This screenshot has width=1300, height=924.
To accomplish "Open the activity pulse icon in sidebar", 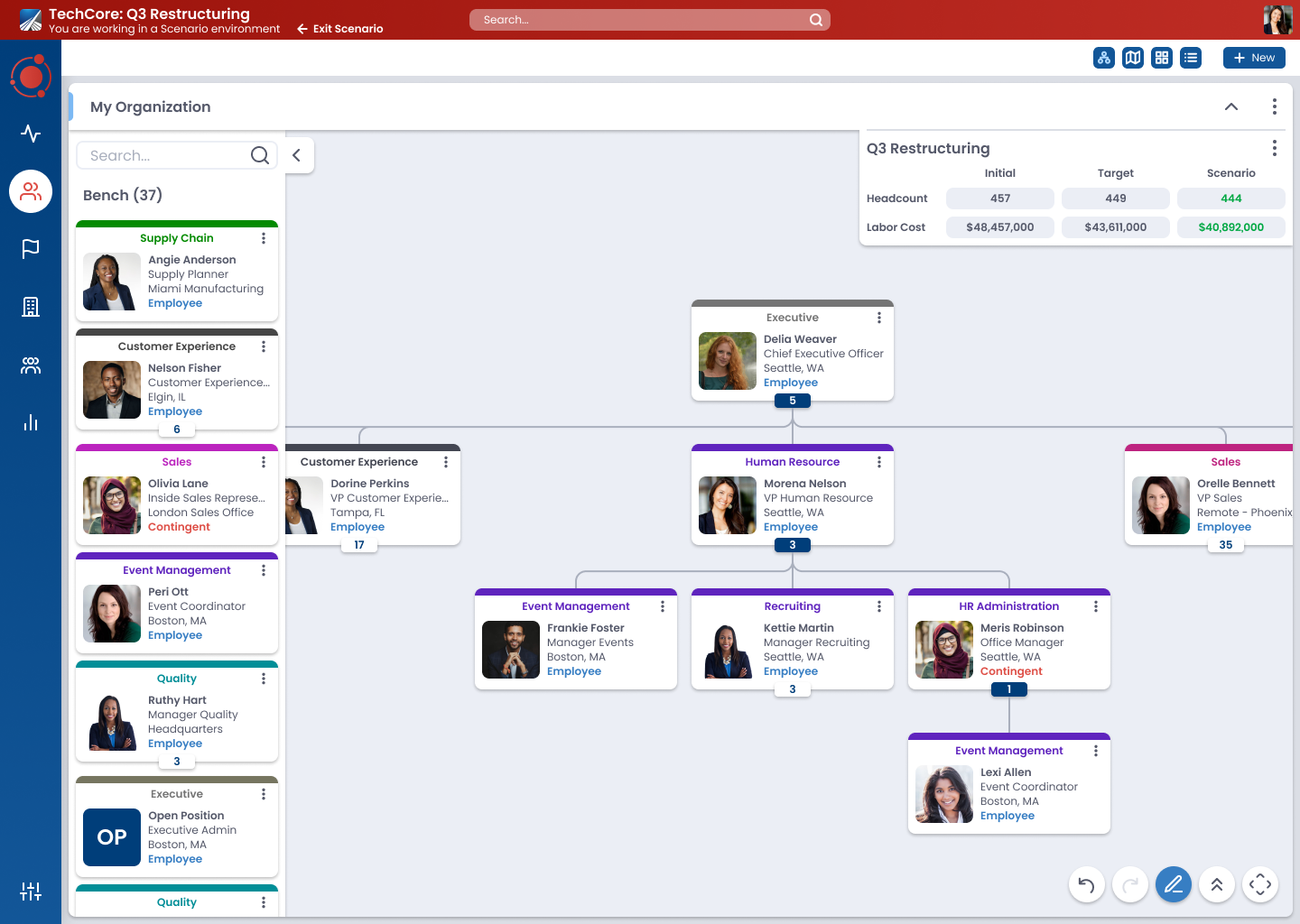I will [x=31, y=134].
